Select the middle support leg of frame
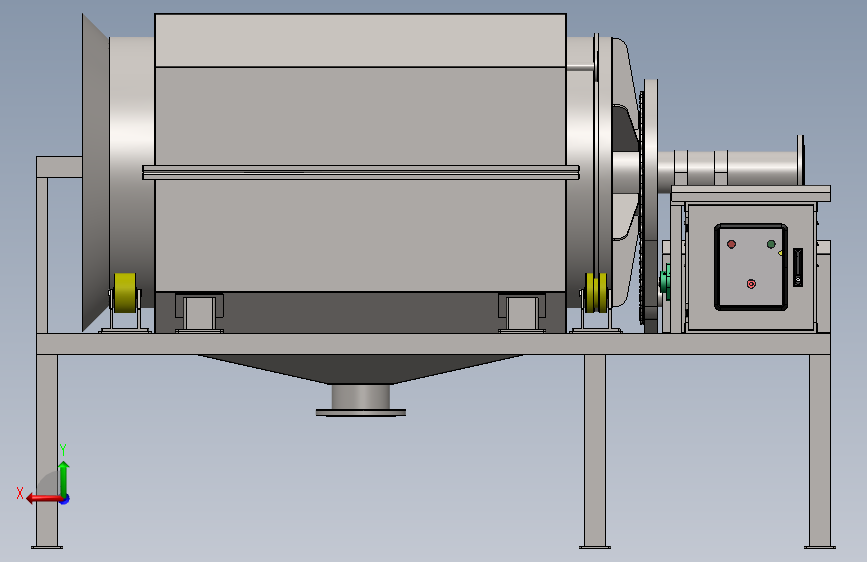The width and height of the screenshot is (867, 562). tap(595, 451)
